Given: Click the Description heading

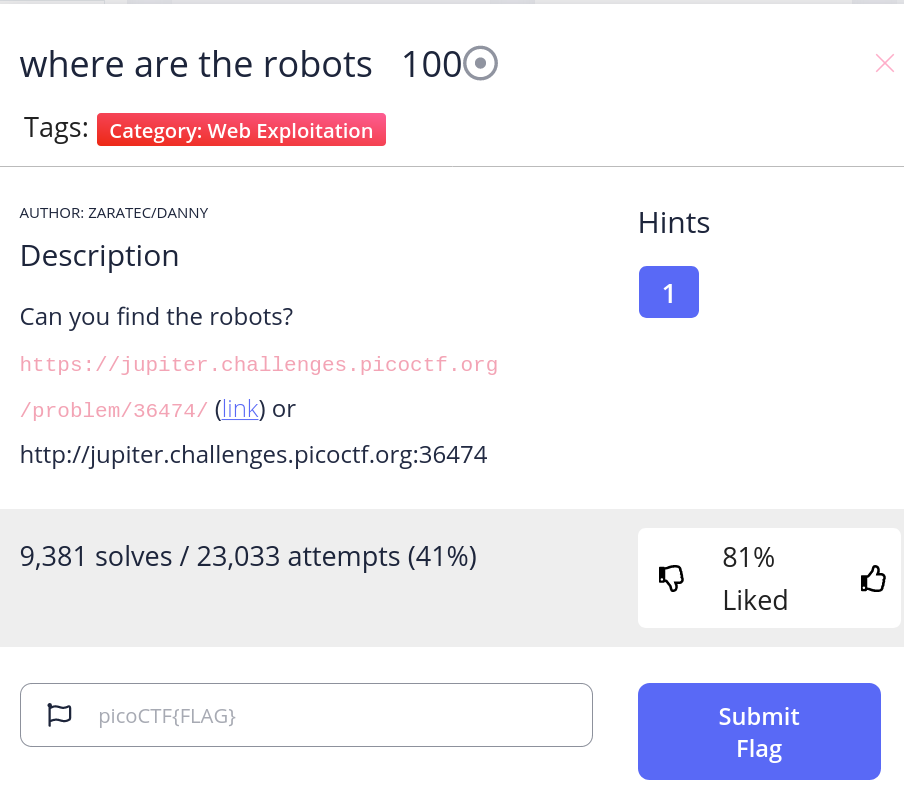Looking at the screenshot, I should [x=99, y=256].
